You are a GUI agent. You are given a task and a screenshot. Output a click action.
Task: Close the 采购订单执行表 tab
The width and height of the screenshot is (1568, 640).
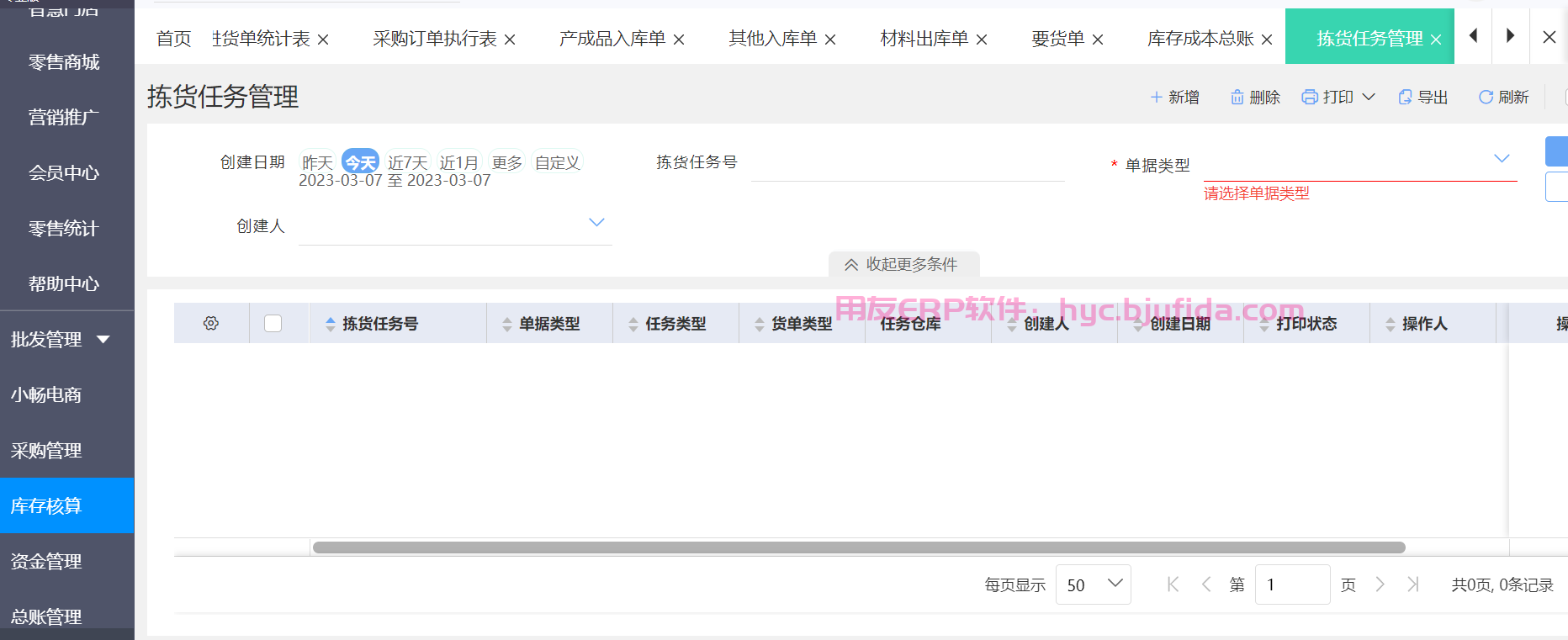click(510, 40)
